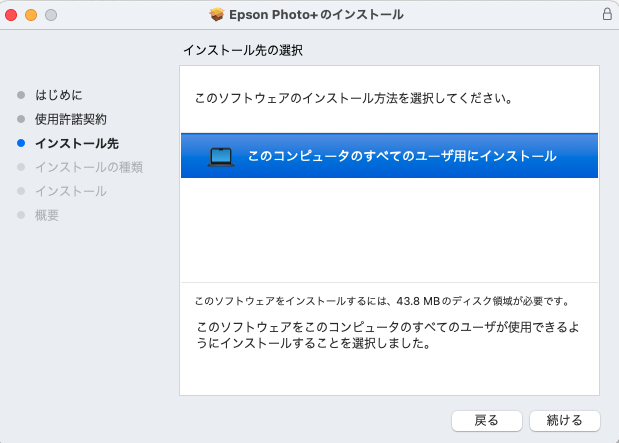Image resolution: width=619 pixels, height=443 pixels.
Task: Click the laptop computer icon
Action: (x=221, y=157)
